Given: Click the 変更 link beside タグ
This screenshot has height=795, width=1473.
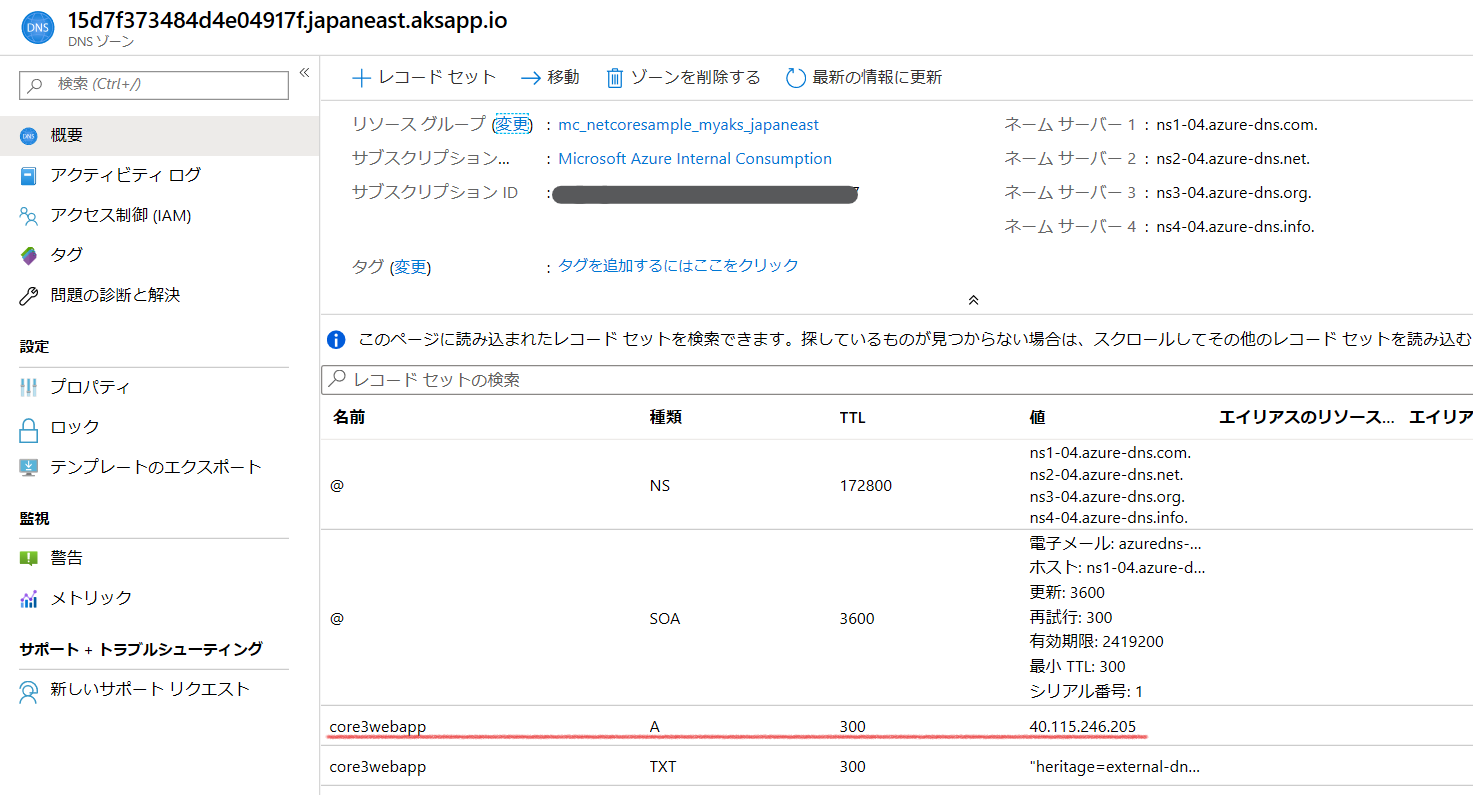Looking at the screenshot, I should click(410, 267).
